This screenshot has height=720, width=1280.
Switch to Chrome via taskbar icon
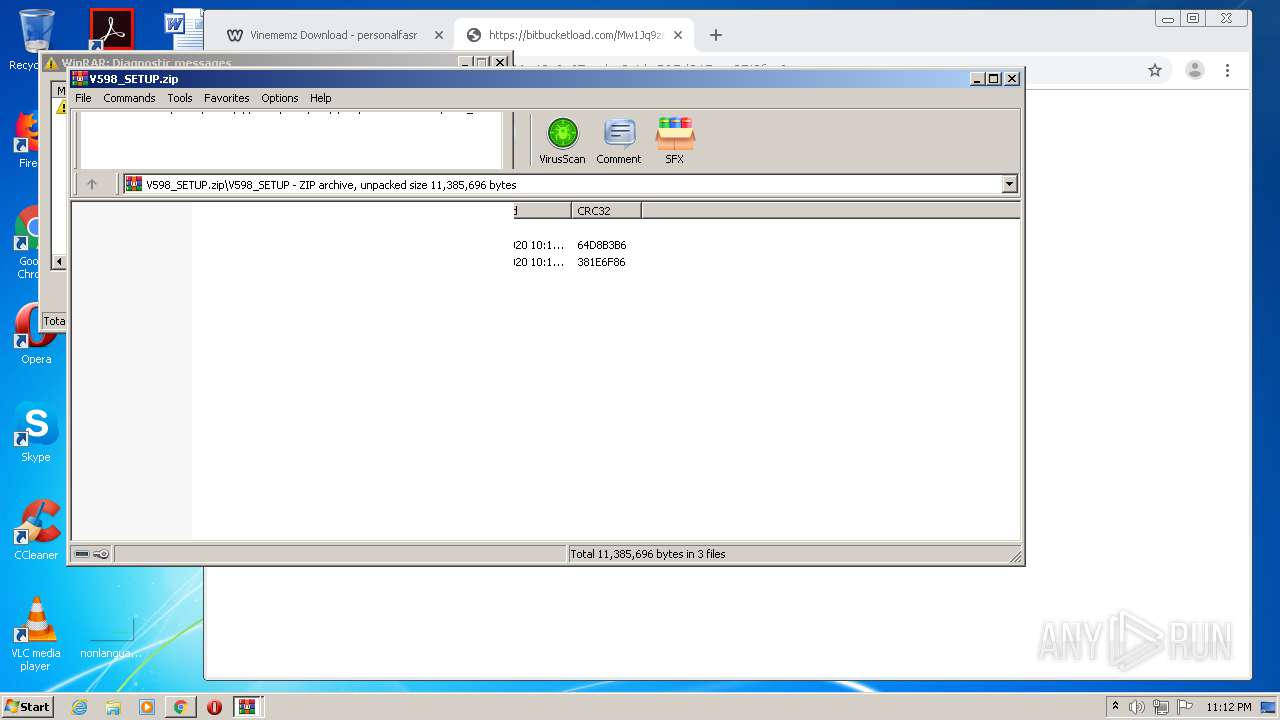[180, 707]
